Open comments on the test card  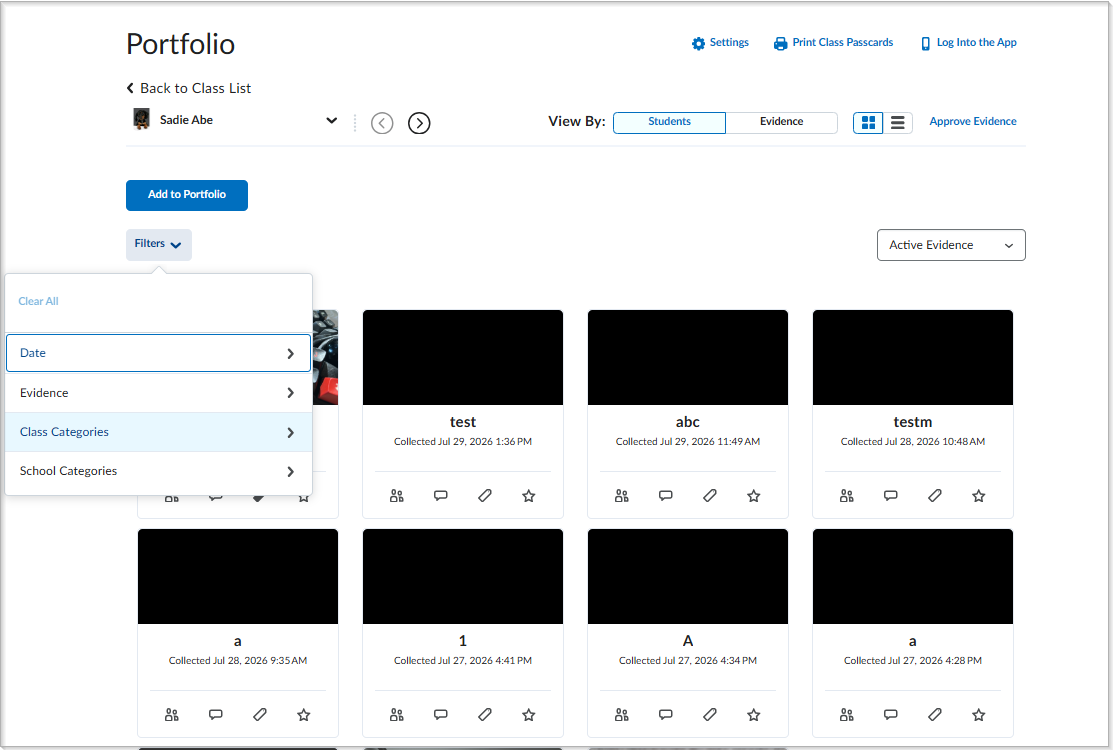(441, 495)
